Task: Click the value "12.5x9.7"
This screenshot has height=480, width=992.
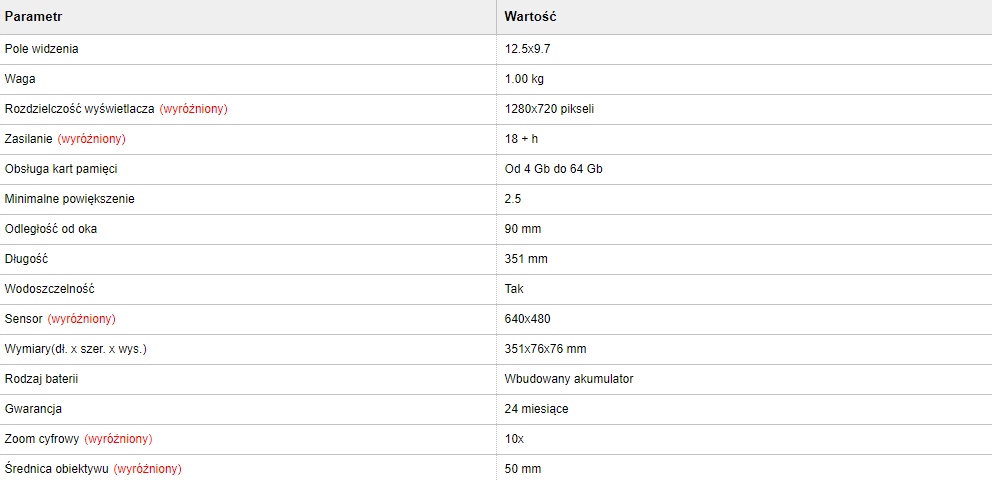Action: [x=529, y=49]
